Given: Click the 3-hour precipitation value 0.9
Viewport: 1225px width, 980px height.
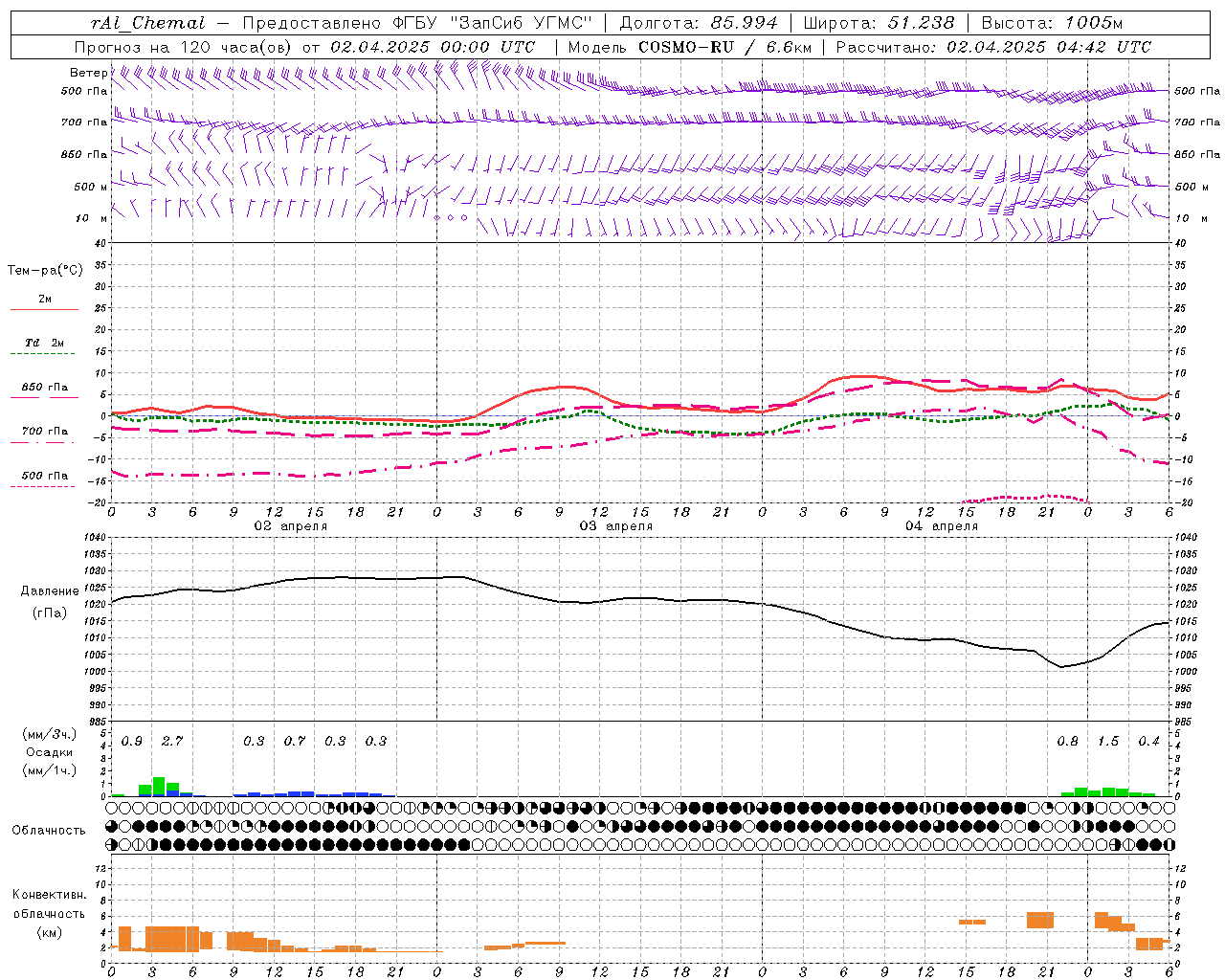Looking at the screenshot, I should pos(132,742).
